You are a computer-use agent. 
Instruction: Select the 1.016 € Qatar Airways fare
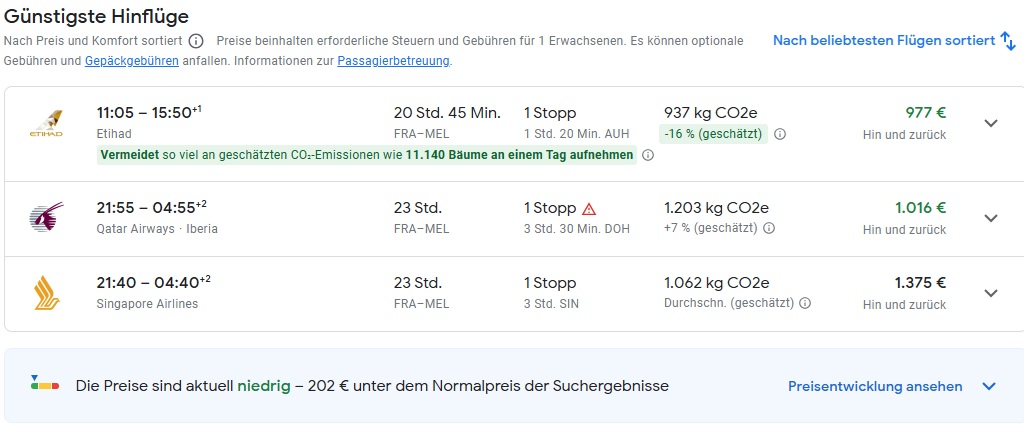pos(920,208)
